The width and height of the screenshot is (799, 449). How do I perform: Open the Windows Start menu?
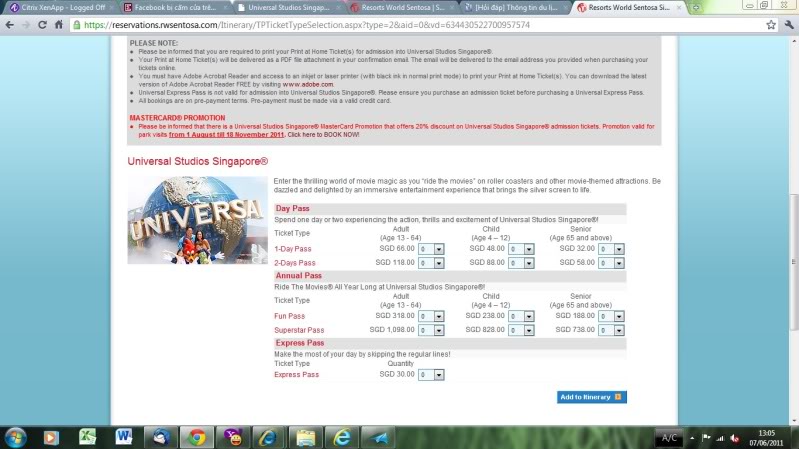(15, 437)
